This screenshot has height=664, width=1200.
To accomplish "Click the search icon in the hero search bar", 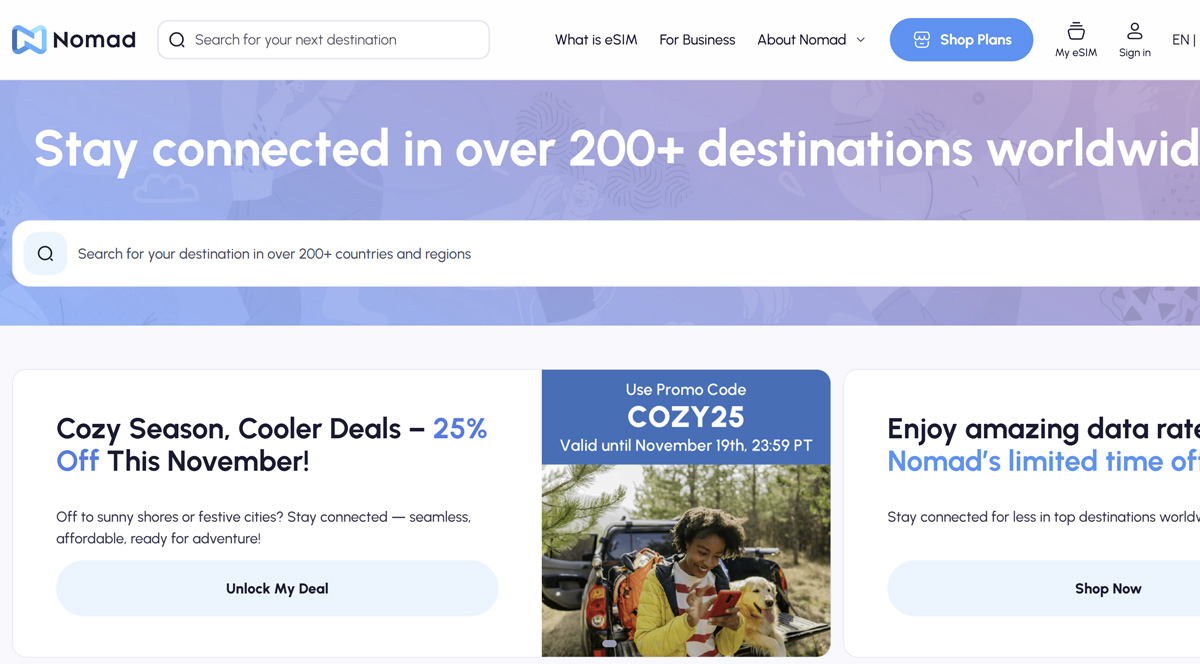I will (45, 254).
